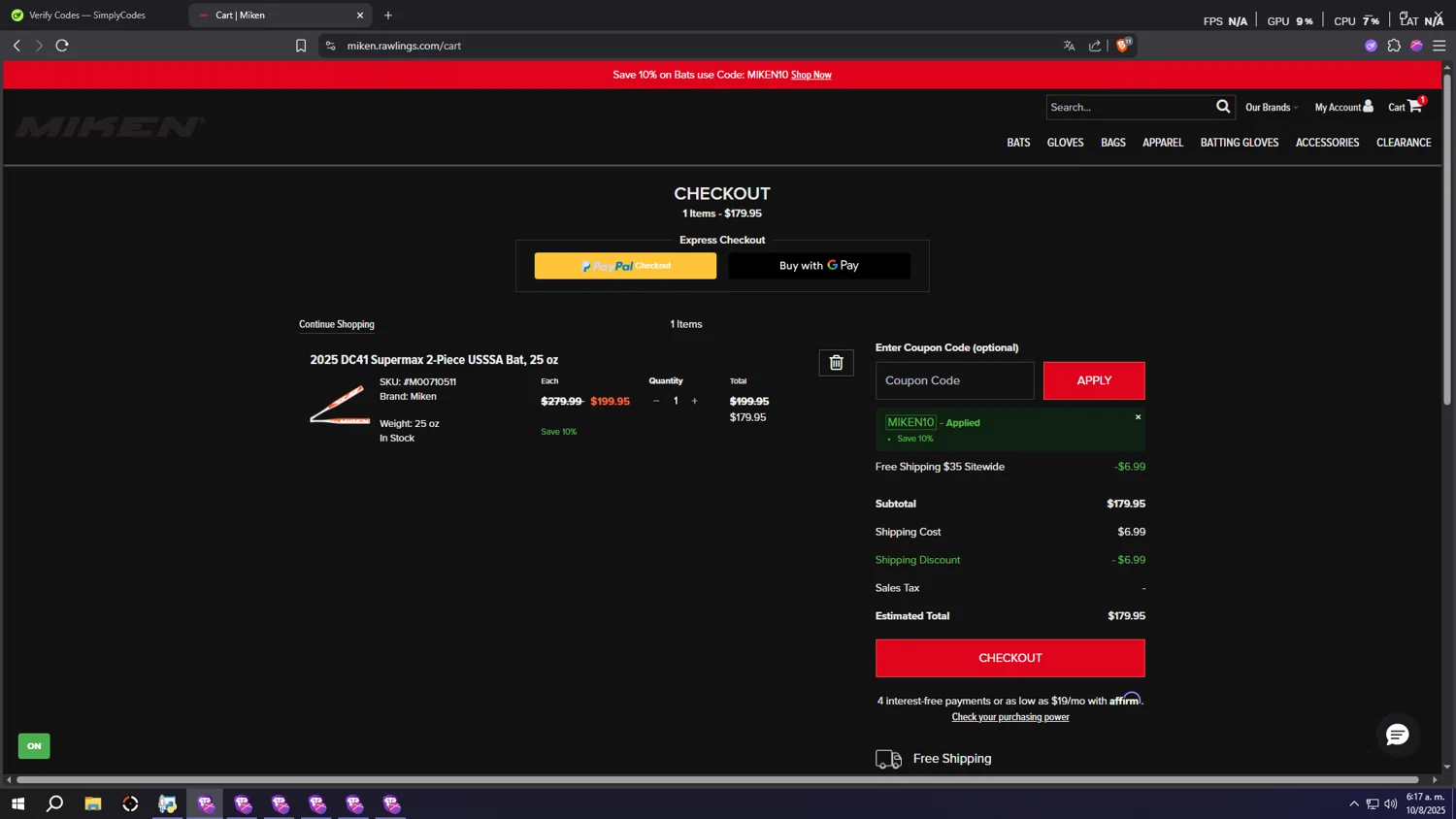Click Continue Shopping link

coord(336,324)
